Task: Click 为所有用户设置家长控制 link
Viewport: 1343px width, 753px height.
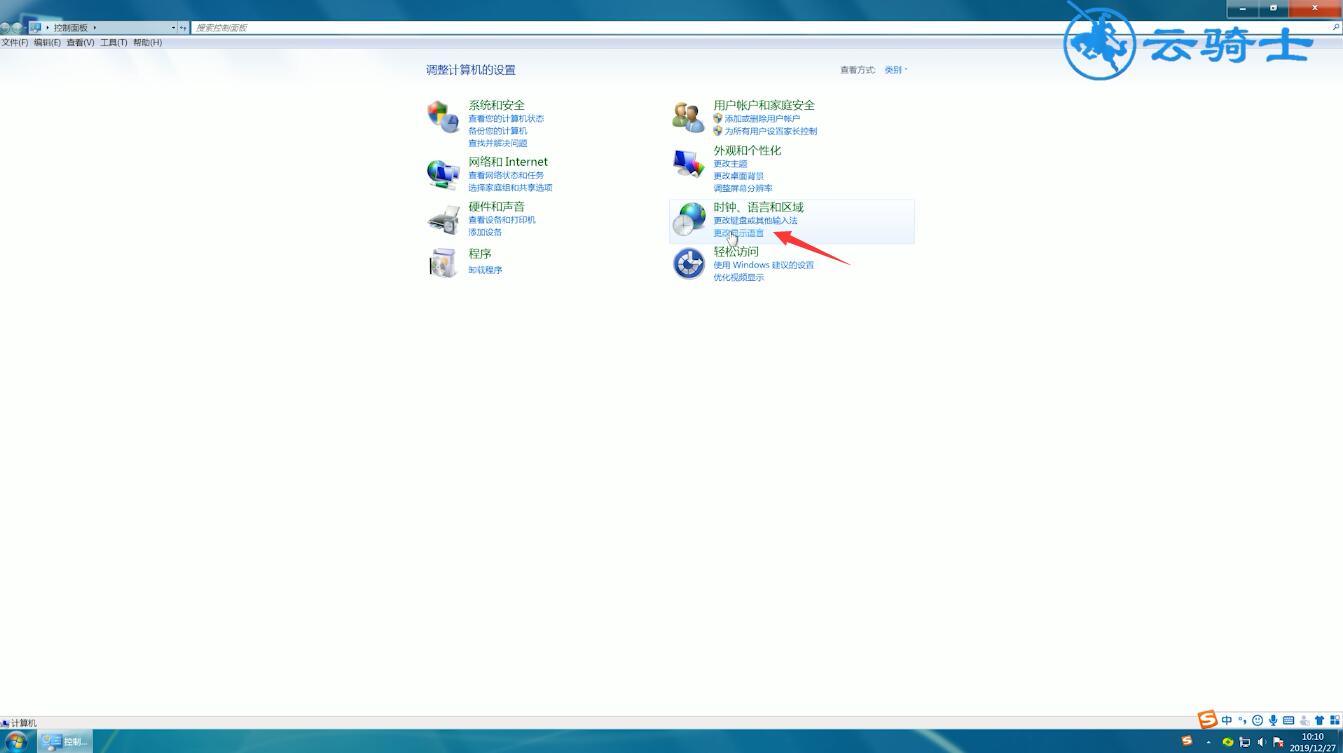Action: [770, 131]
